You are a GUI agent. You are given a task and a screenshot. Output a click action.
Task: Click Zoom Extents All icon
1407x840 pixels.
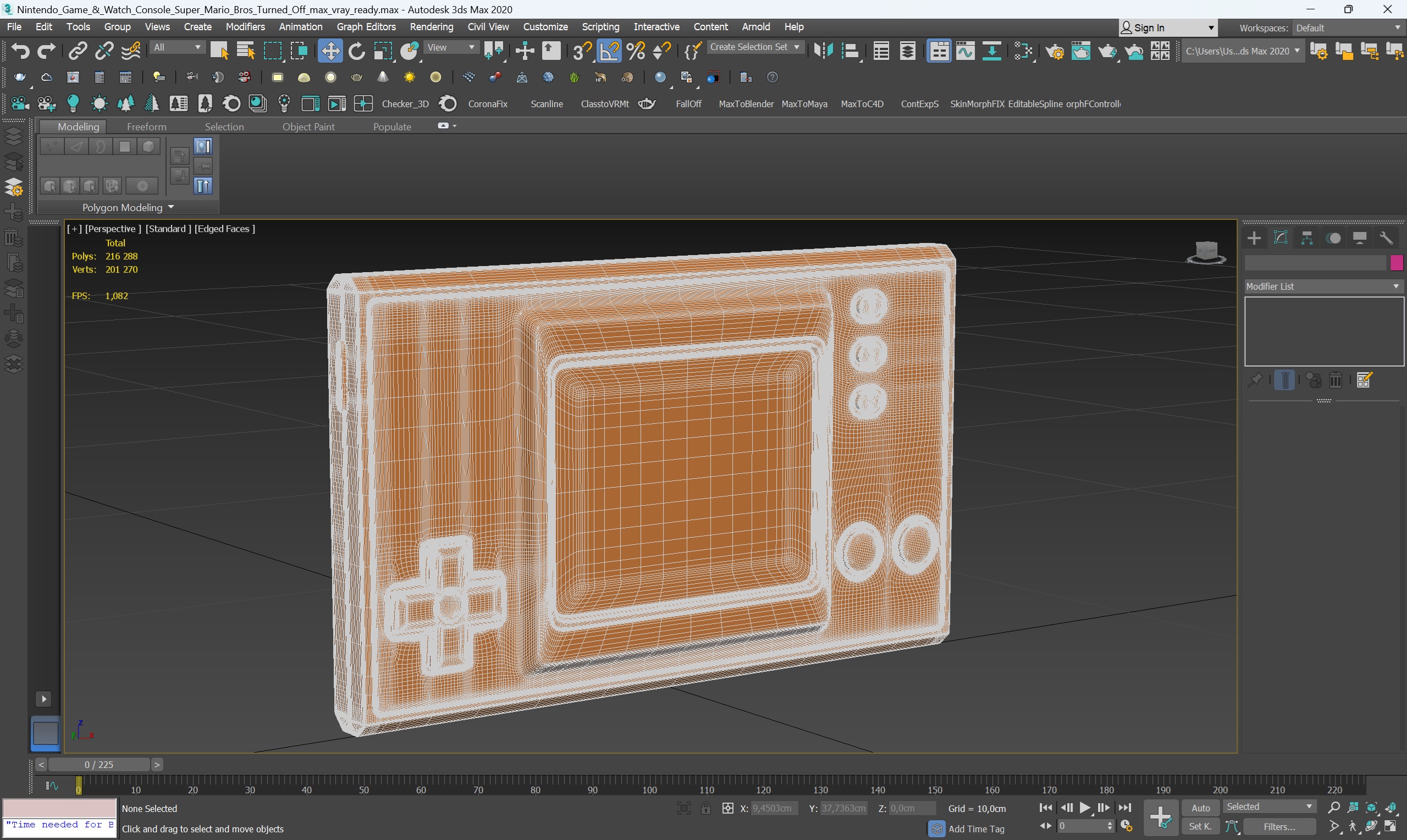pos(1391,808)
